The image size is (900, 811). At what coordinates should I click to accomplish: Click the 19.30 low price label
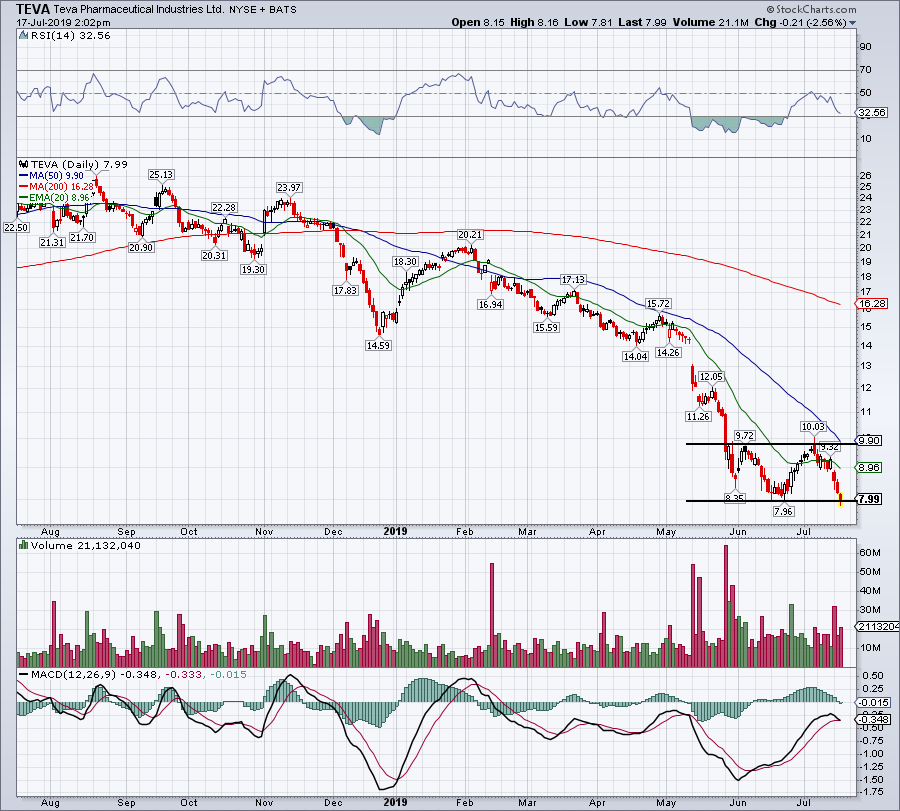point(253,269)
